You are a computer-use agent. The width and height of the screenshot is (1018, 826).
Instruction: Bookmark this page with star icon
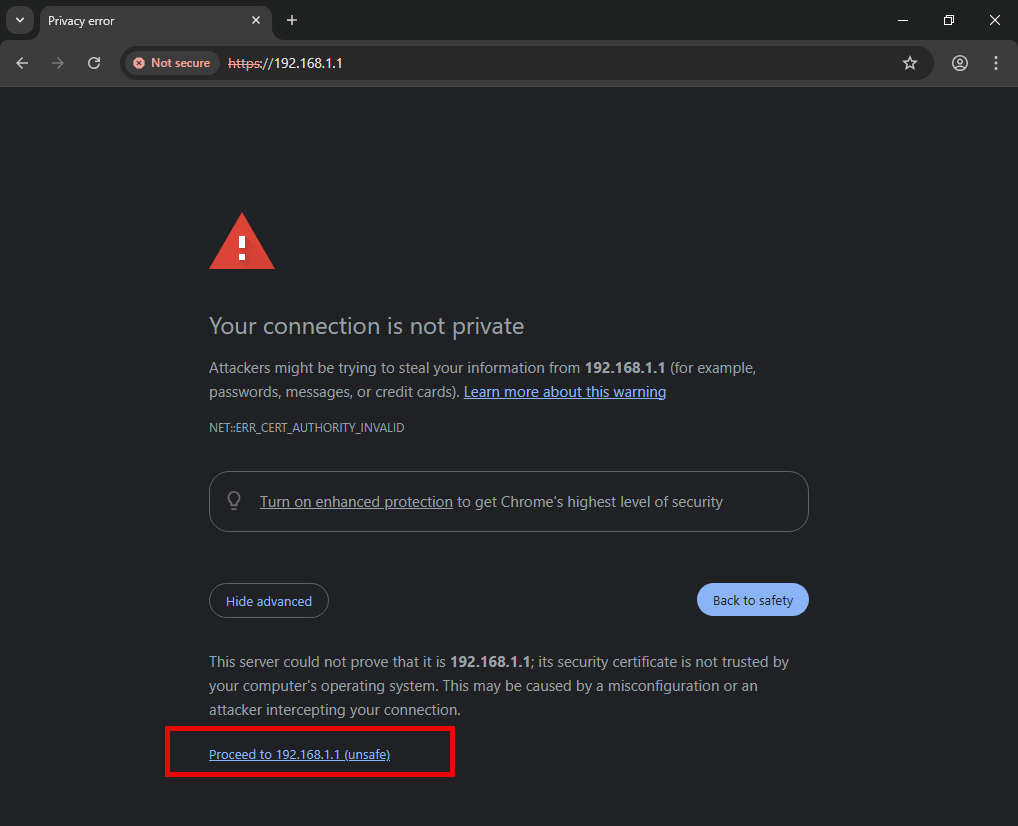point(910,63)
